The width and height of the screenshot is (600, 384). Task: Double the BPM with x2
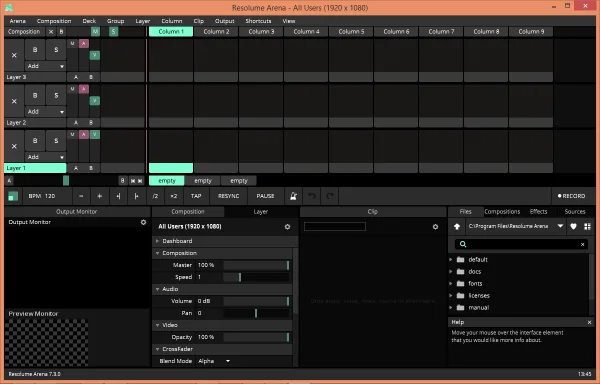174,196
